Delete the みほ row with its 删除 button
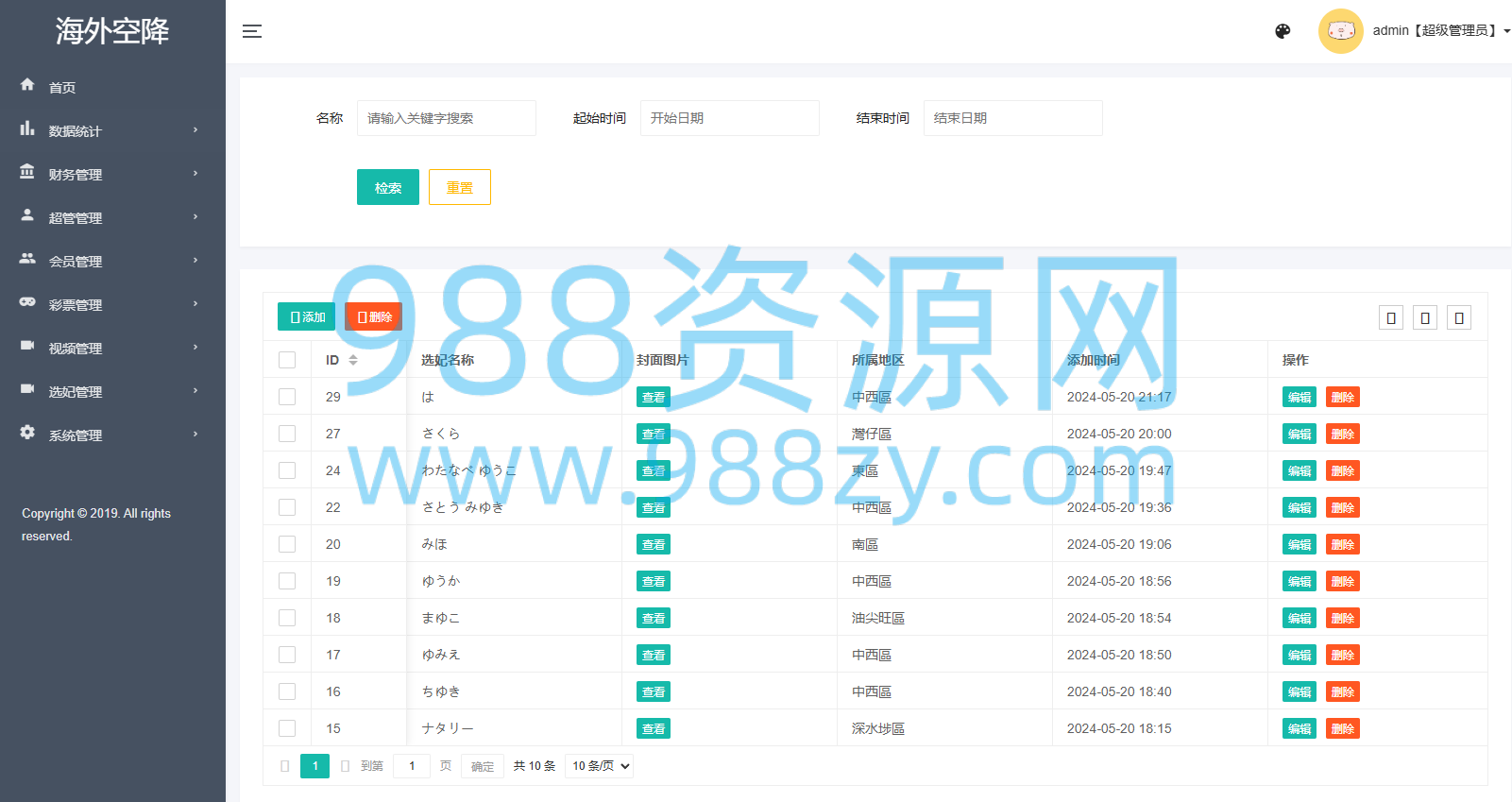This screenshot has width=1512, height=802. pyautogui.click(x=1343, y=544)
